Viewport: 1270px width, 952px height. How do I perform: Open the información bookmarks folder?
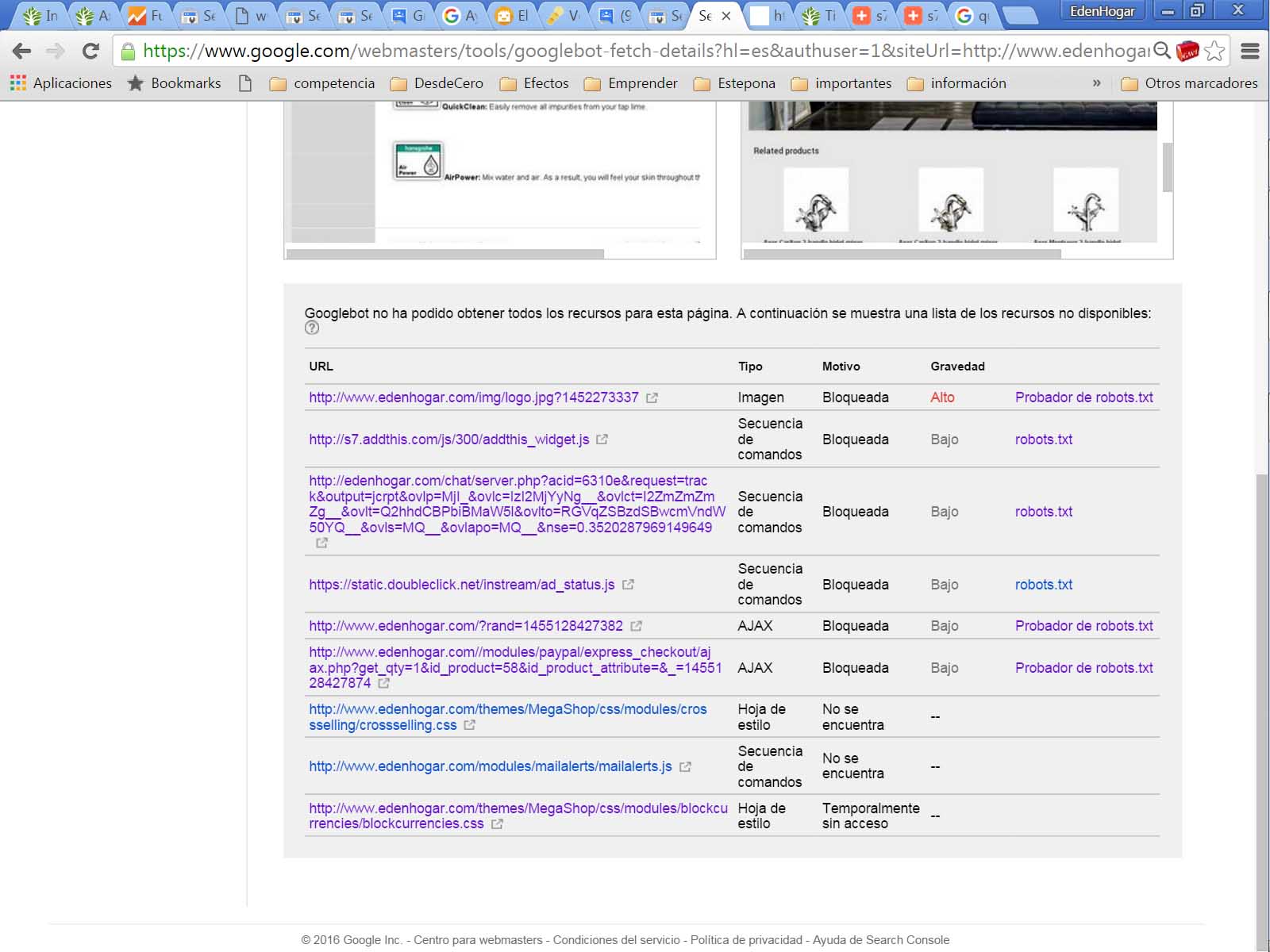coord(956,83)
